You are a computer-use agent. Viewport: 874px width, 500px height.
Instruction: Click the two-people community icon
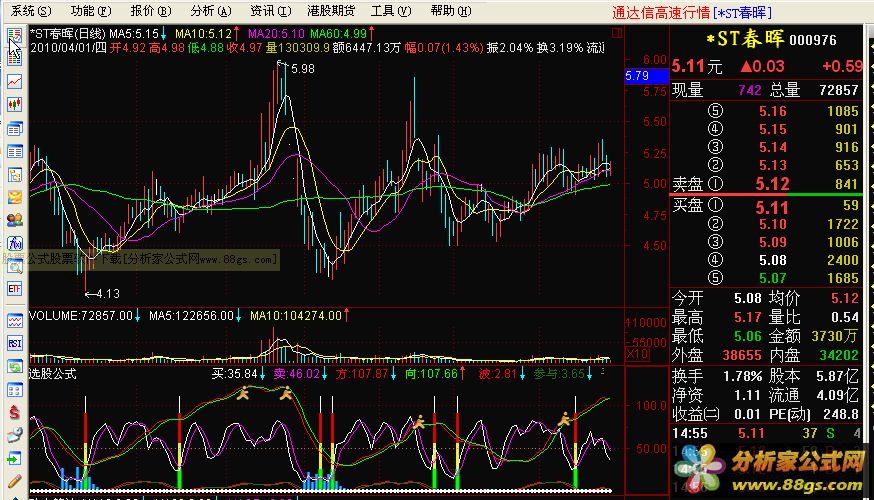click(x=14, y=220)
